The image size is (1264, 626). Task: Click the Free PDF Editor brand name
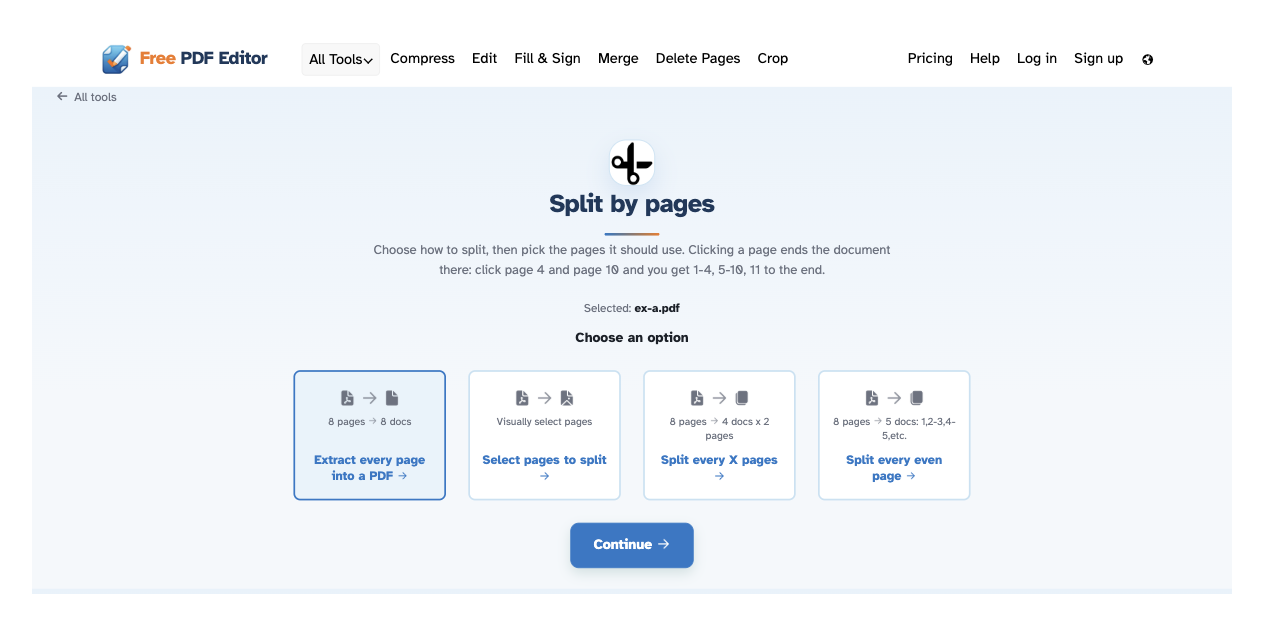[204, 58]
